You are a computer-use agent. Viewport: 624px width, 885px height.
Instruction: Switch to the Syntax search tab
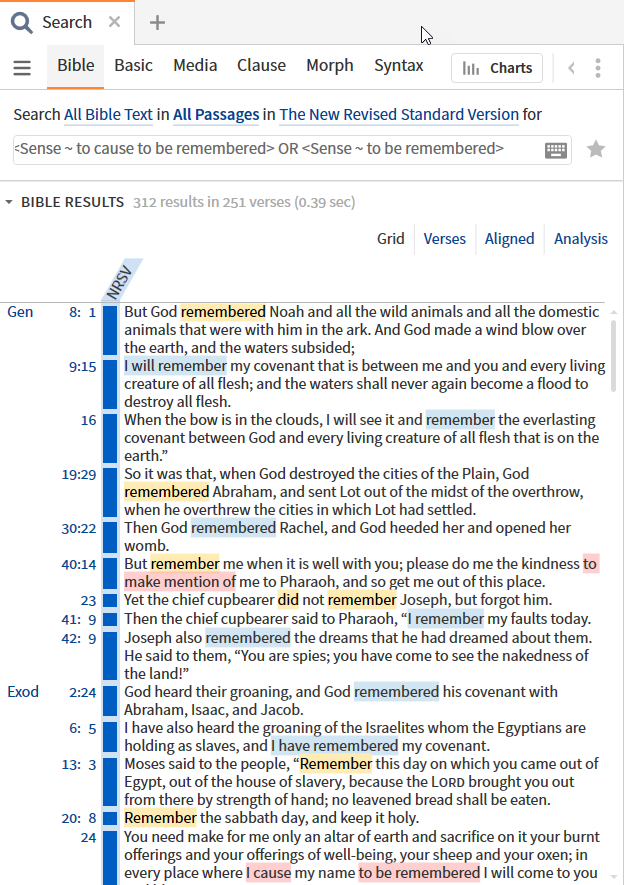click(398, 65)
